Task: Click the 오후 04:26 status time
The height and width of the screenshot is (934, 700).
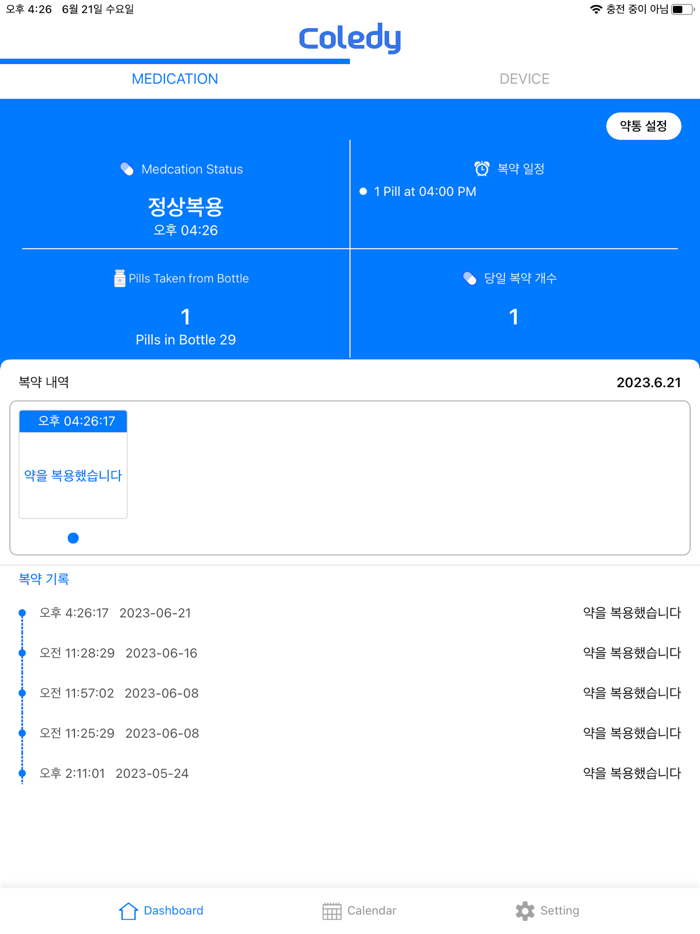Action: tap(185, 231)
